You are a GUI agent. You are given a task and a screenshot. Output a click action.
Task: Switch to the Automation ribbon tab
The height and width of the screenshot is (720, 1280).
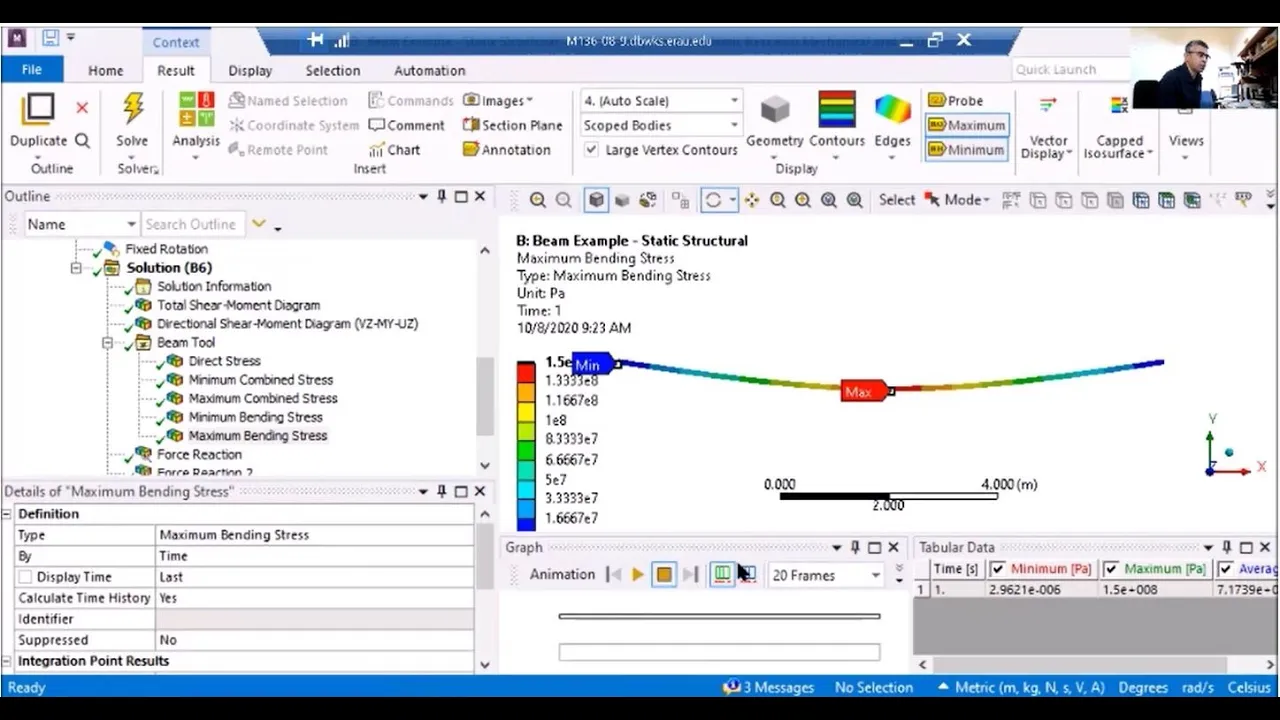coord(430,71)
